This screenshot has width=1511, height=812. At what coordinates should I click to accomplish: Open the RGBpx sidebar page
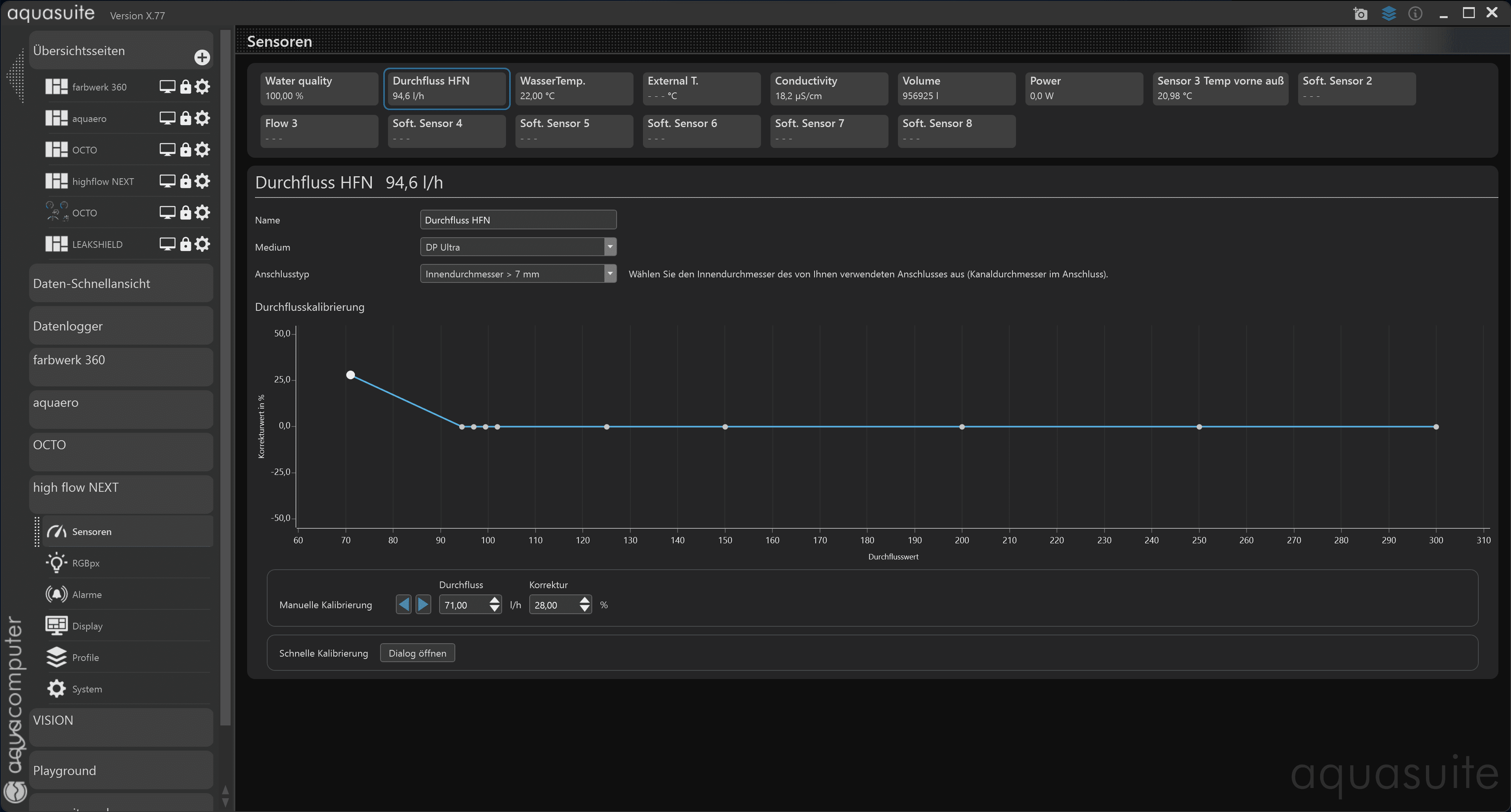click(127, 563)
